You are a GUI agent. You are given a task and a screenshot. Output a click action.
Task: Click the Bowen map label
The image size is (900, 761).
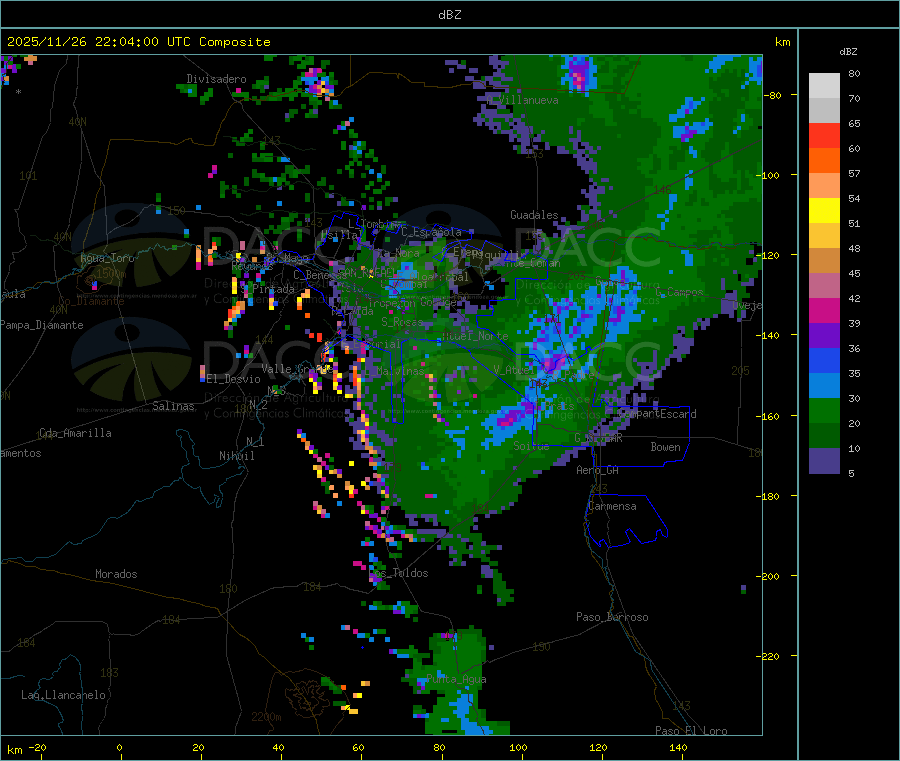pyautogui.click(x=665, y=447)
